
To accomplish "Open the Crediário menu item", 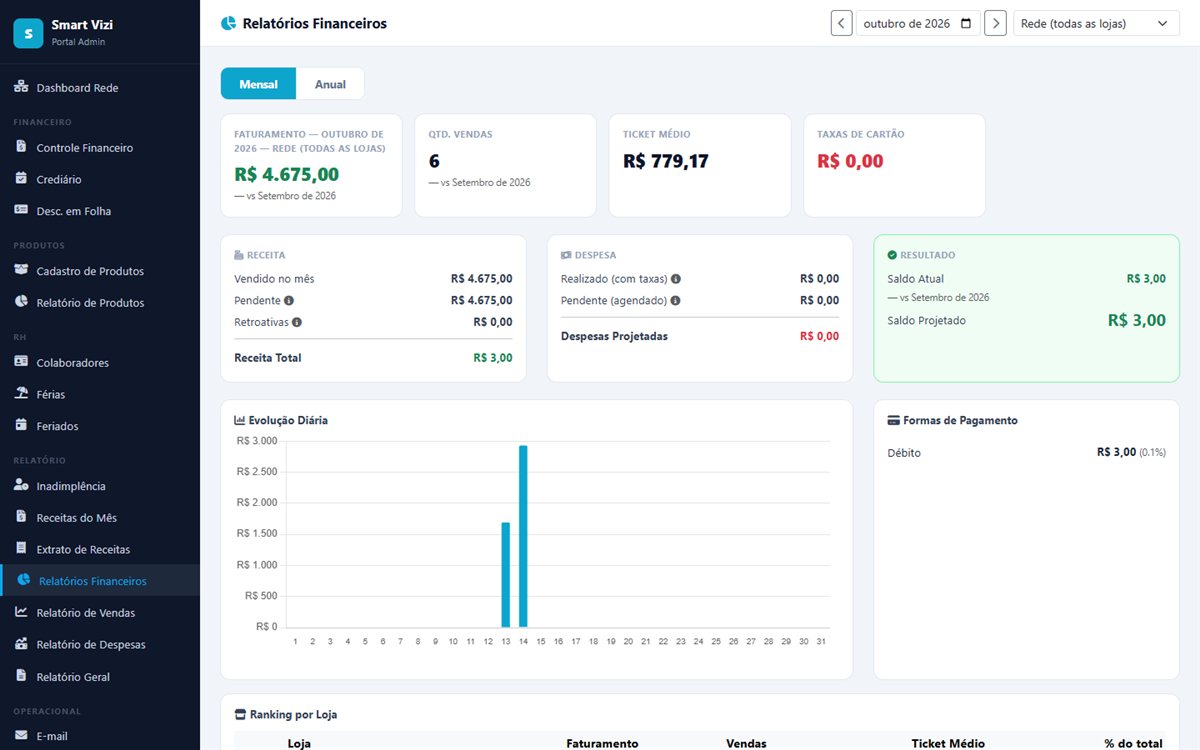I will pyautogui.click(x=100, y=179).
